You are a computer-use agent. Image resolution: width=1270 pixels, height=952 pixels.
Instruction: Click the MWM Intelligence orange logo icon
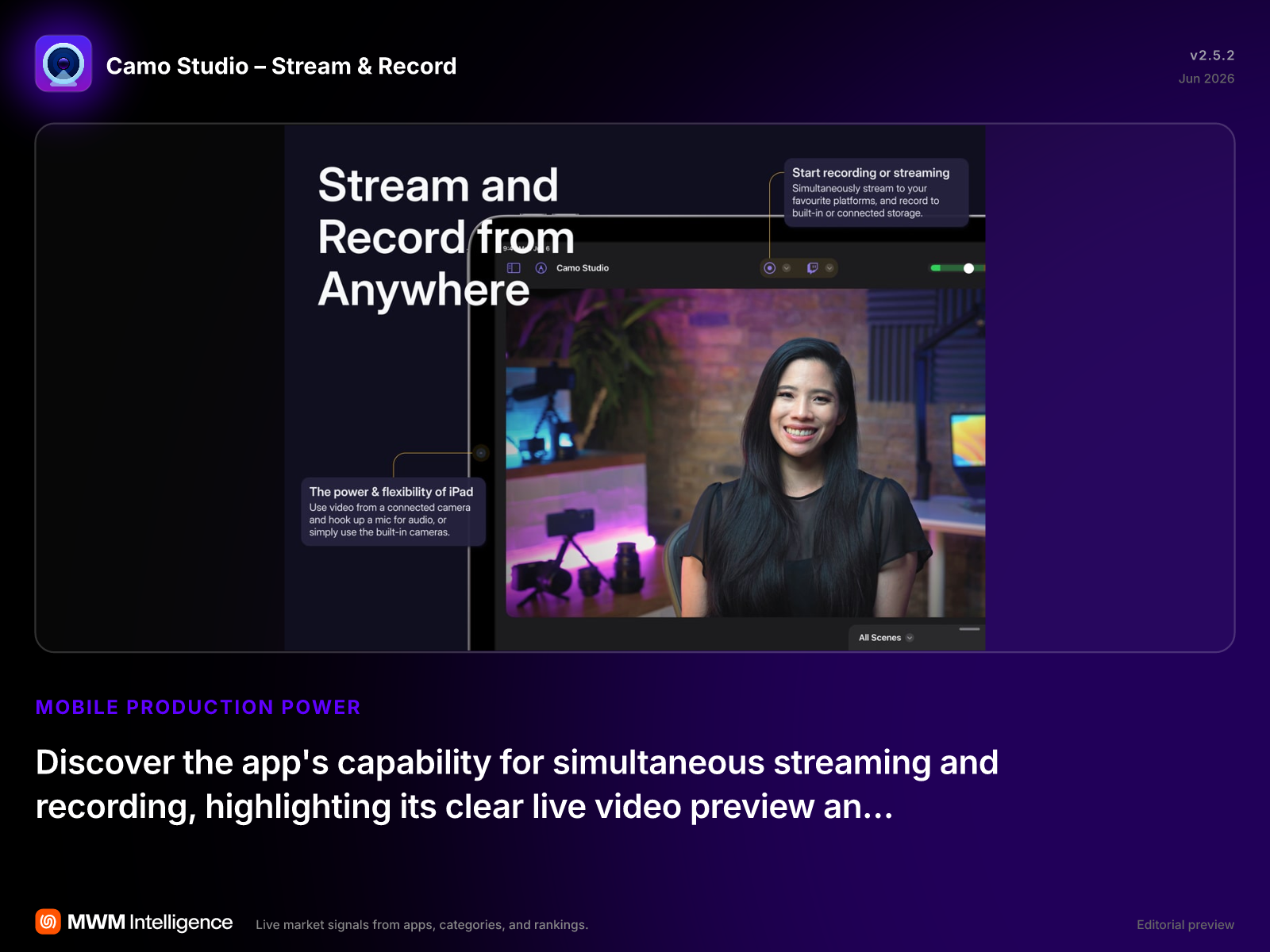click(48, 922)
